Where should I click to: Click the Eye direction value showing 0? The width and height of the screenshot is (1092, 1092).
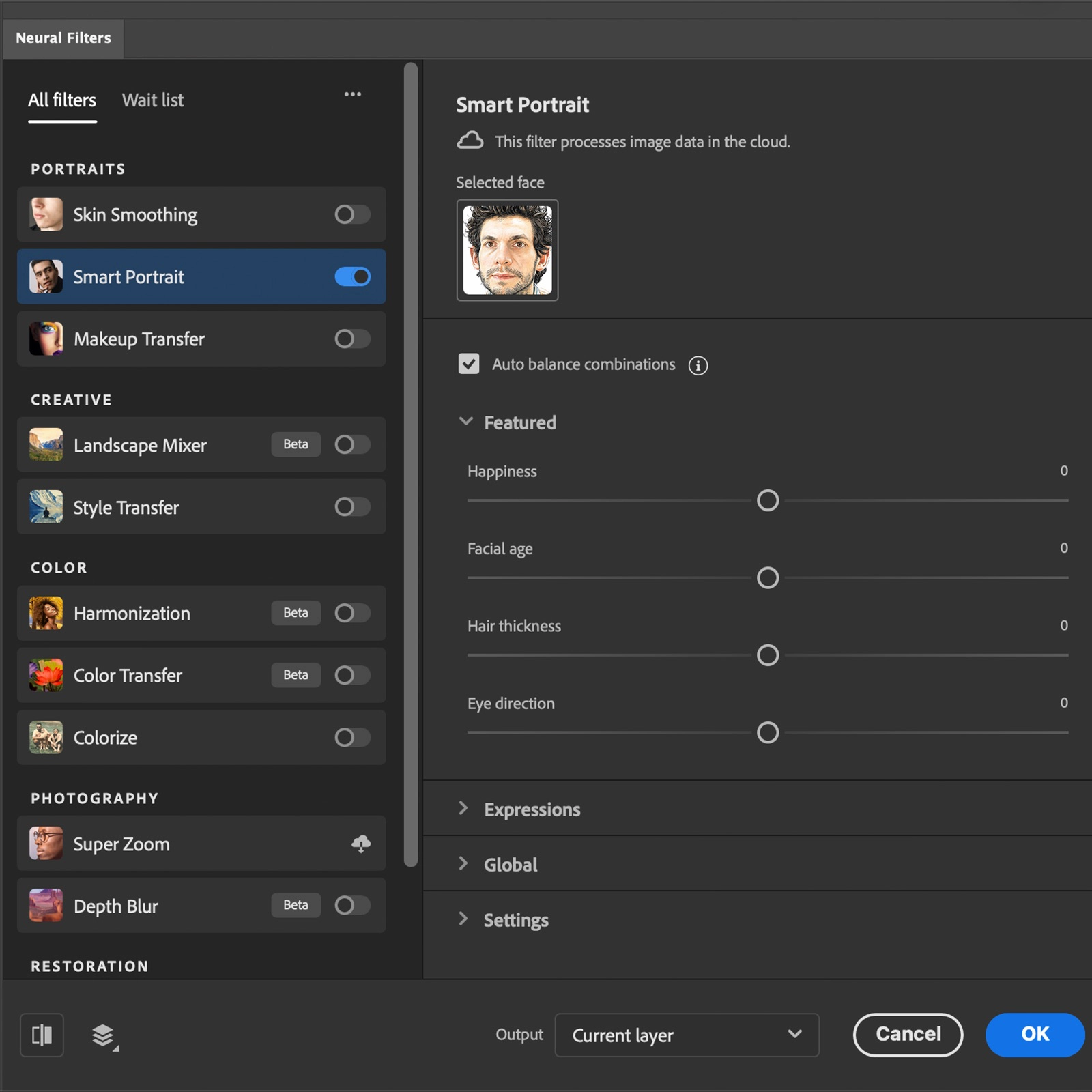click(x=1063, y=702)
